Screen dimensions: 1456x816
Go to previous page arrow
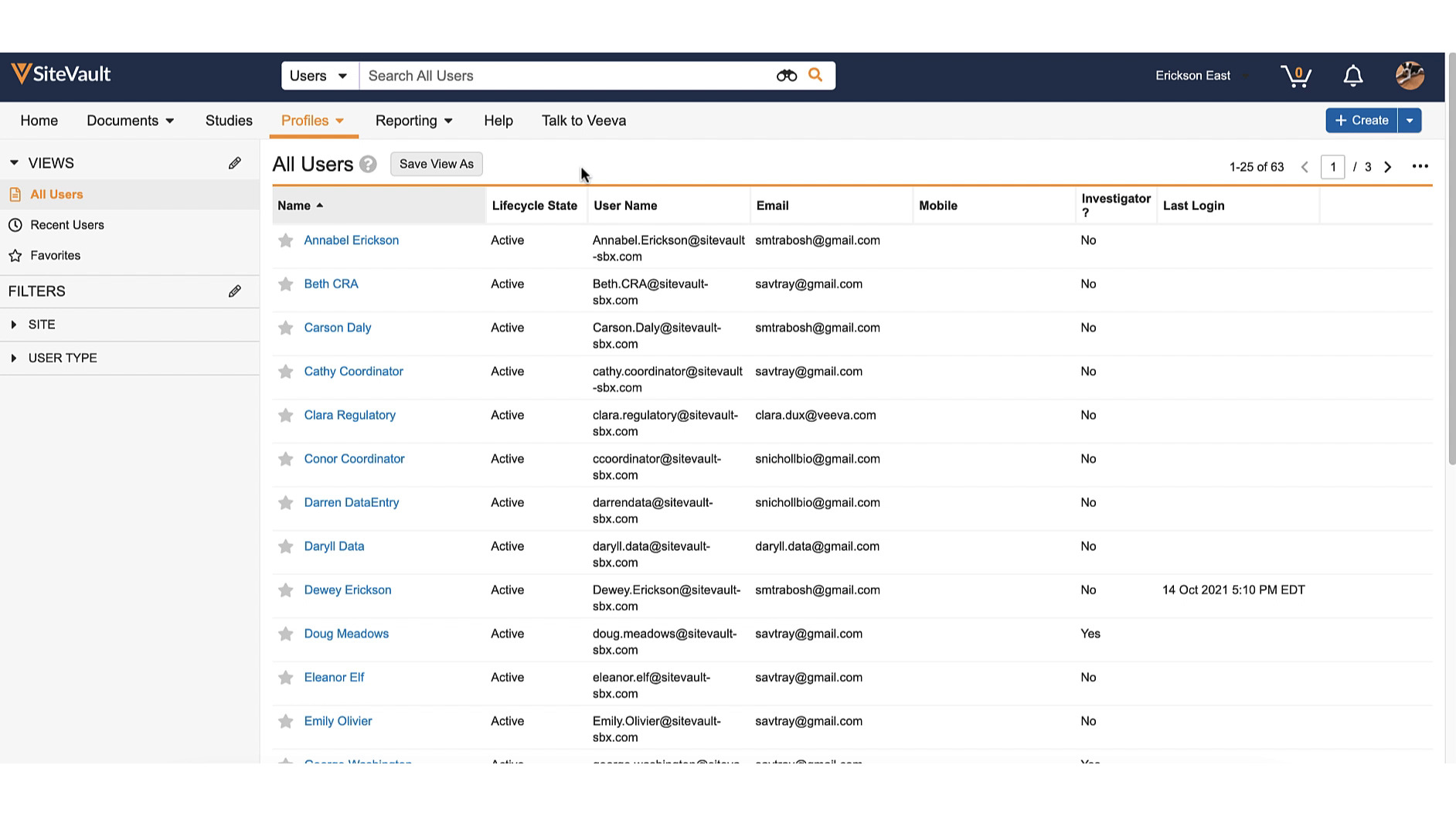(1305, 167)
